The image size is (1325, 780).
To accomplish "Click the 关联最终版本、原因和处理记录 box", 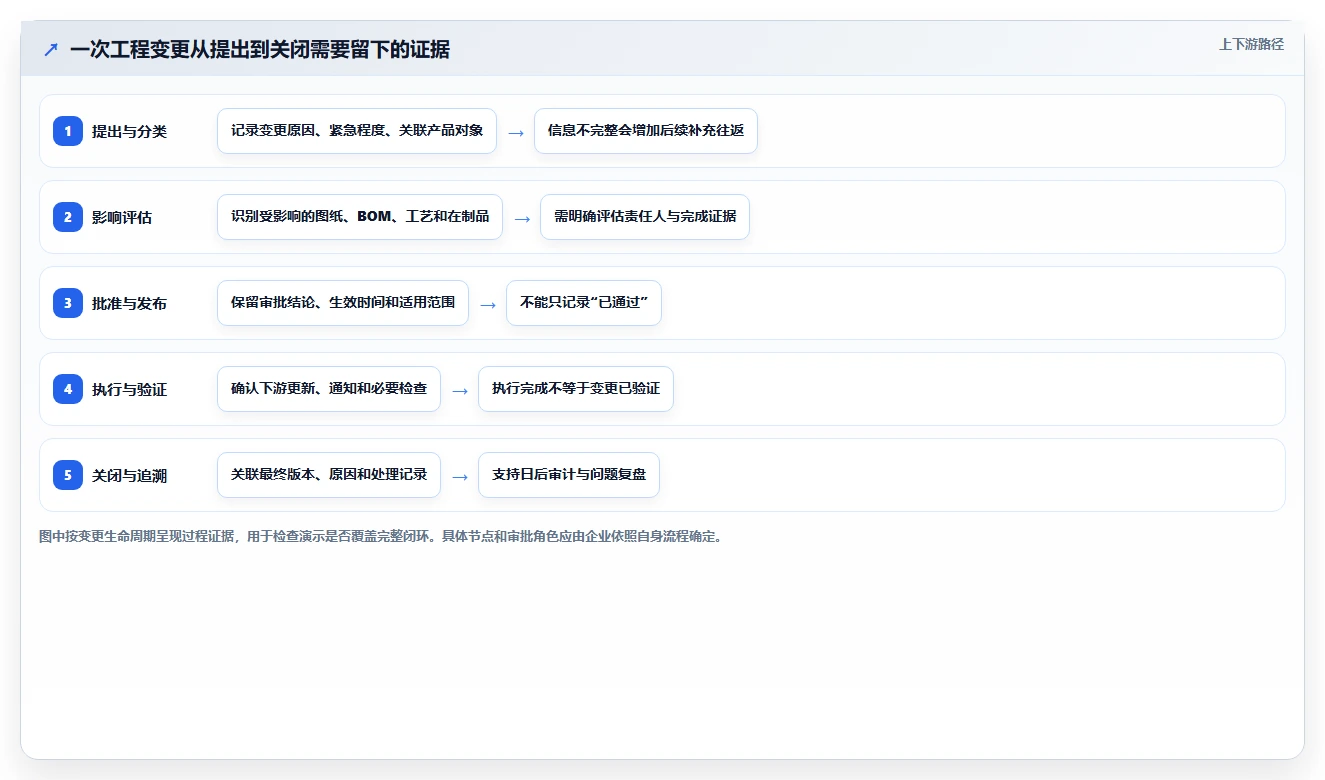I will point(329,475).
